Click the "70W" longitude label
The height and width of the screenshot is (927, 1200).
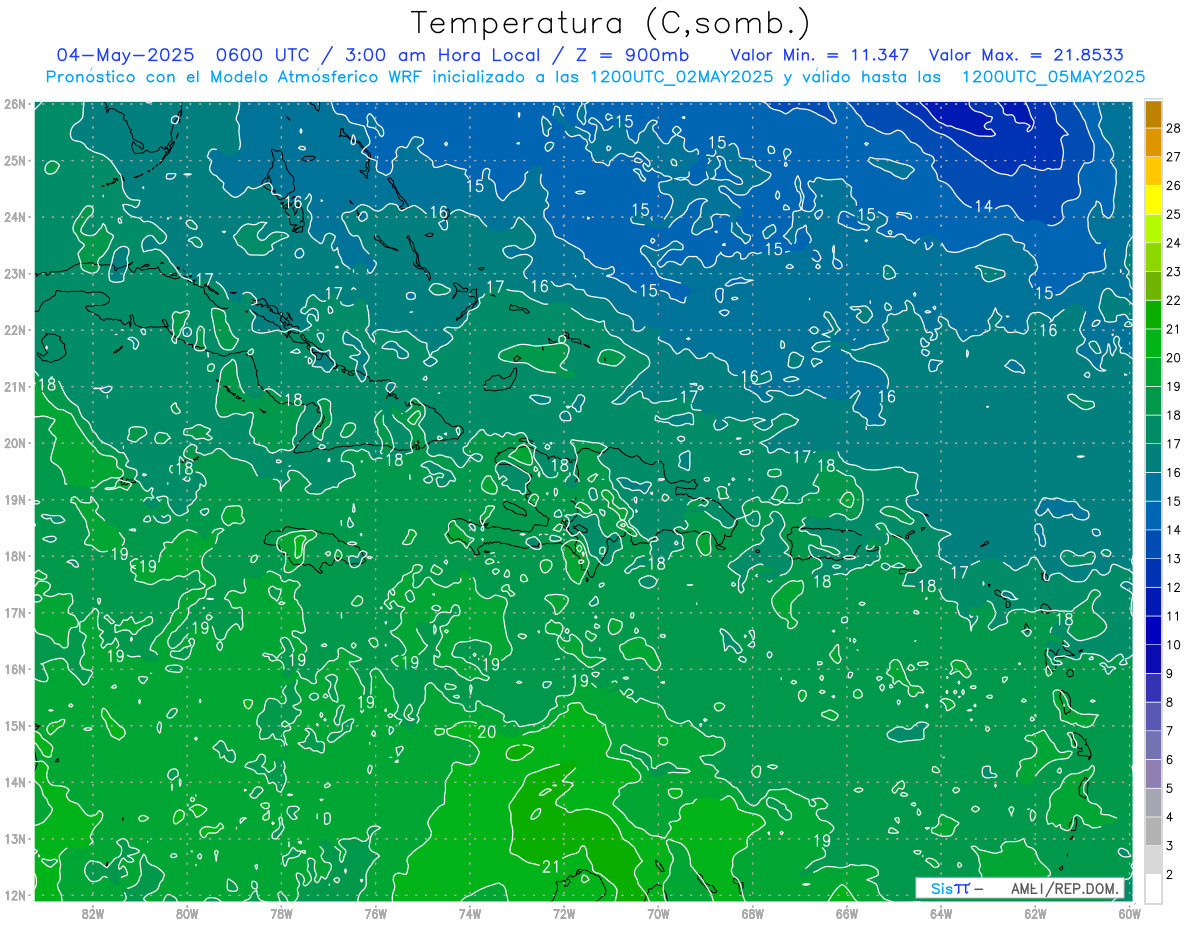tap(658, 912)
